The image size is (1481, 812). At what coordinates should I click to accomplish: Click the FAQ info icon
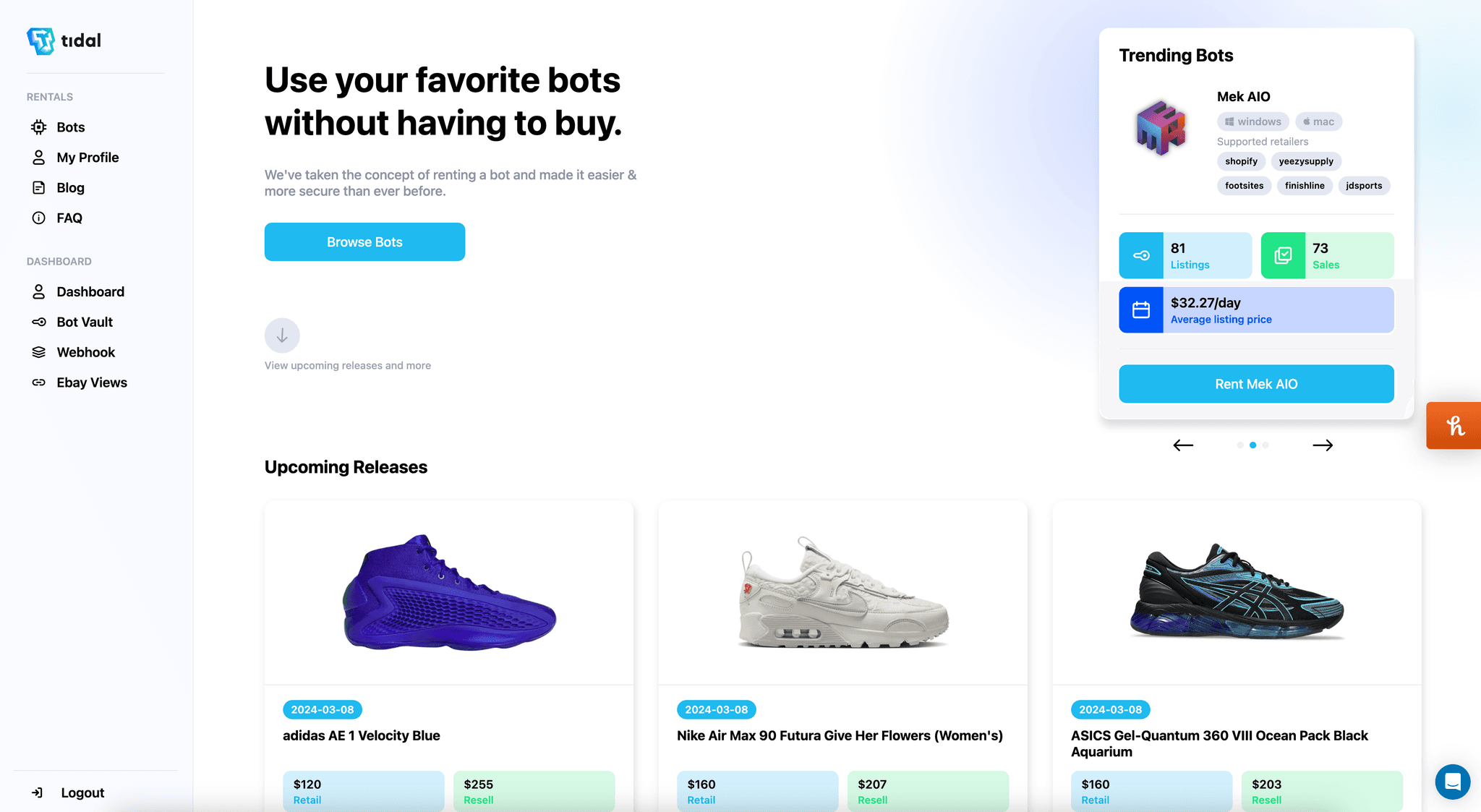point(39,218)
